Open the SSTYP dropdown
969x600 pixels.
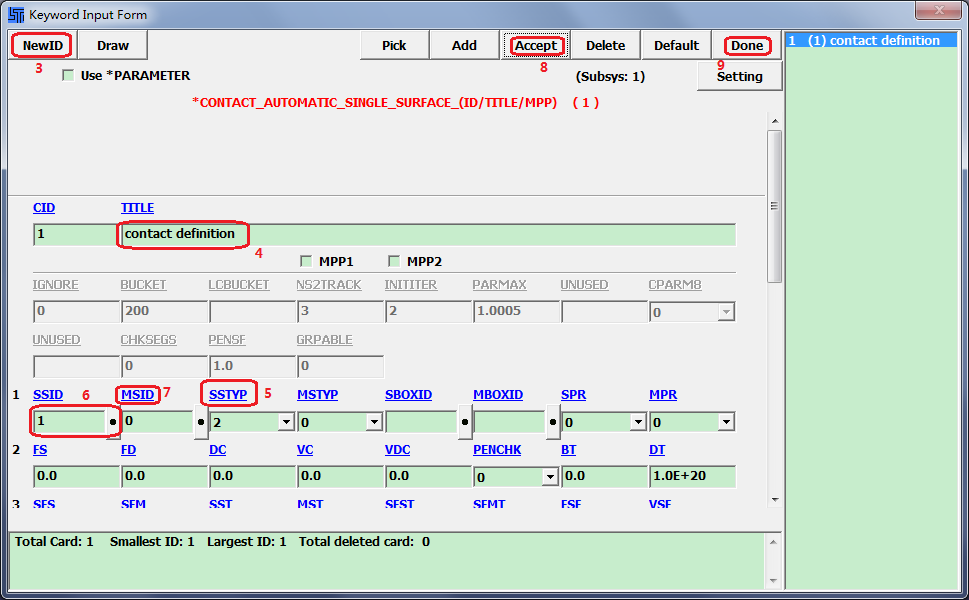pos(285,423)
